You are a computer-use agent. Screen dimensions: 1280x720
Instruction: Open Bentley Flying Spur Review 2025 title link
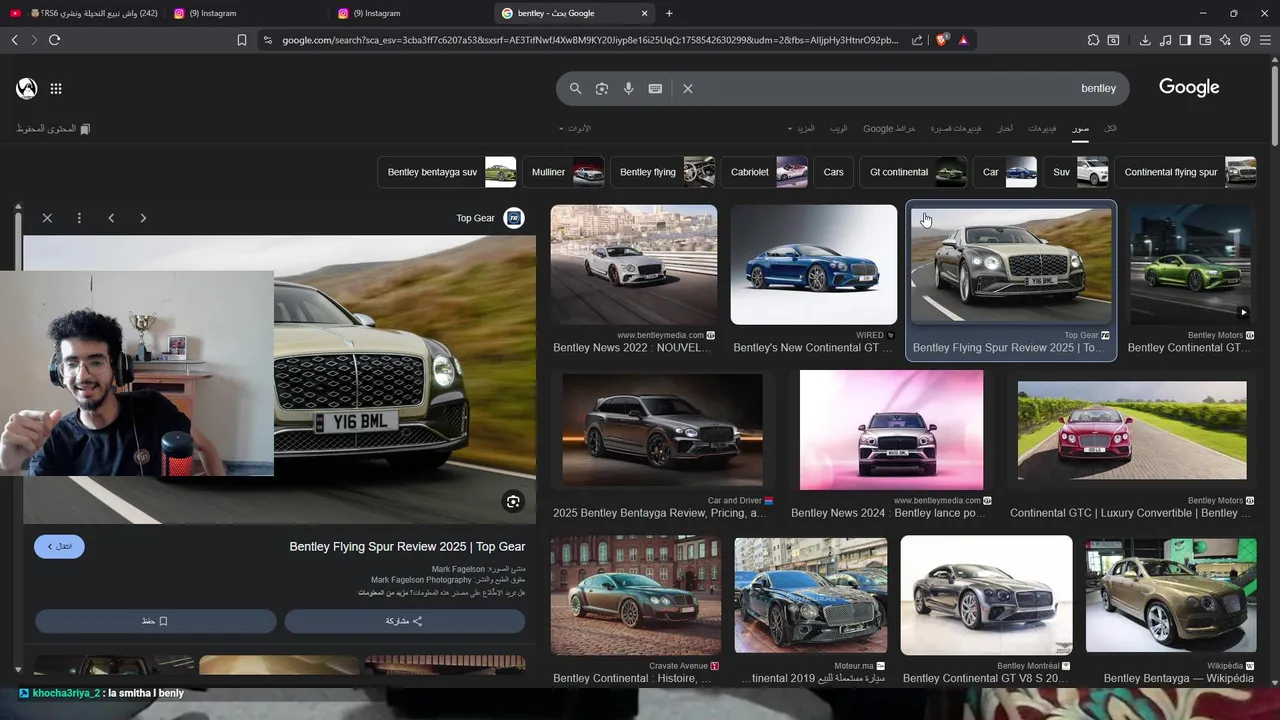point(407,547)
